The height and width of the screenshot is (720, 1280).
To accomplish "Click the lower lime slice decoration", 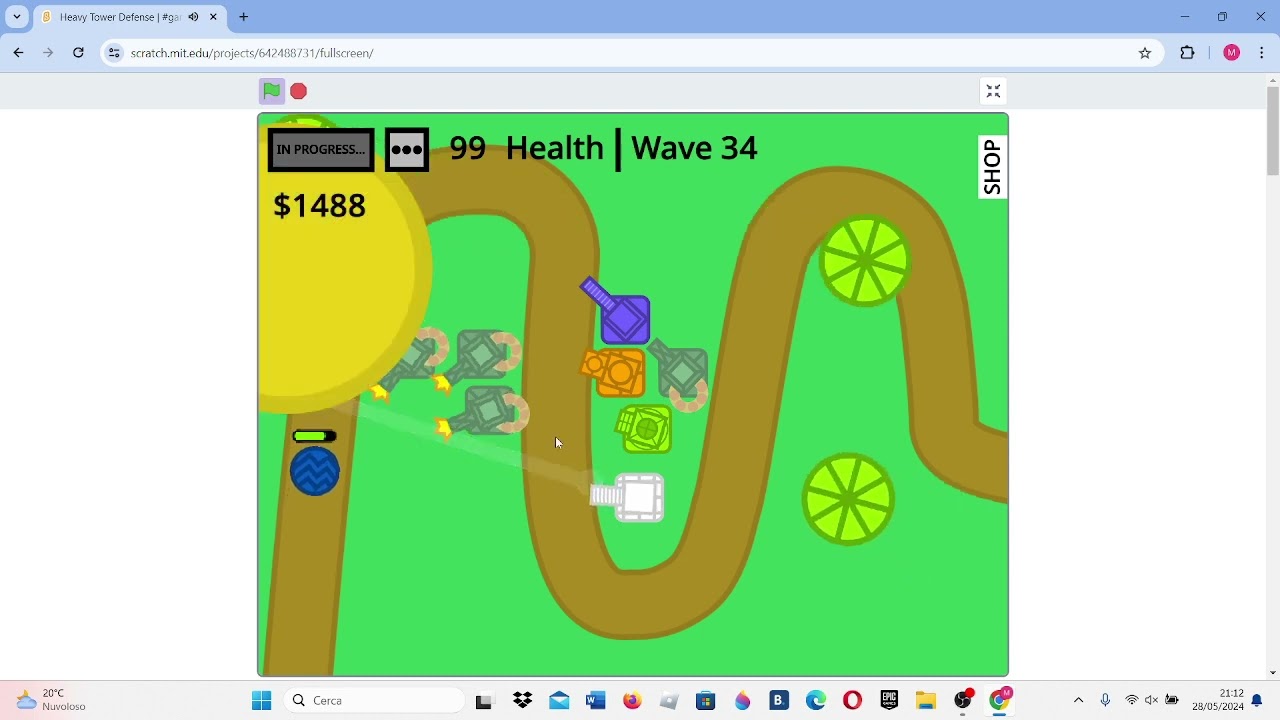I will (x=848, y=499).
